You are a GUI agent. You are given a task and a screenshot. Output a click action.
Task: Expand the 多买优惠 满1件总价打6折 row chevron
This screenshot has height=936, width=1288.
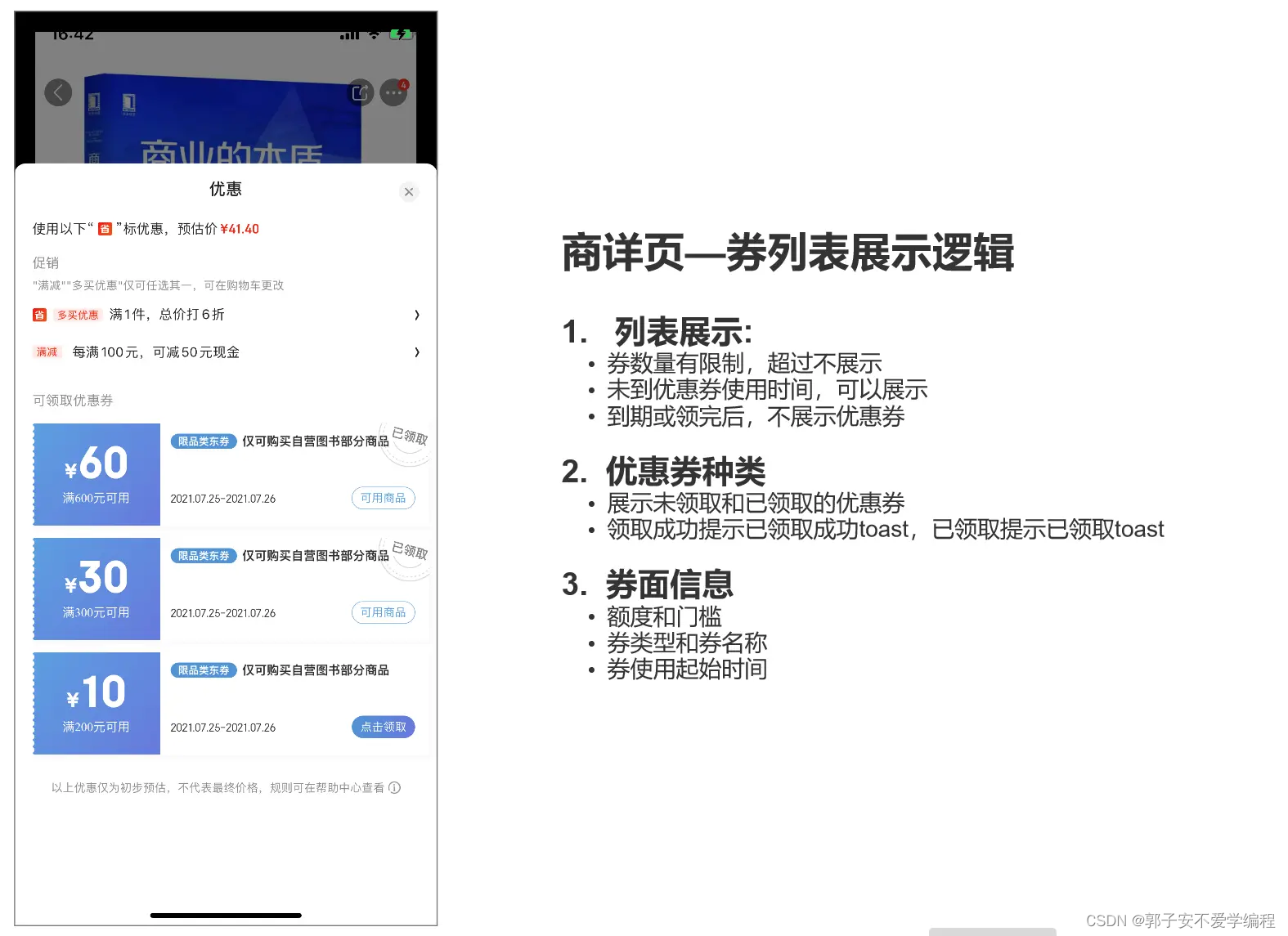(x=417, y=315)
